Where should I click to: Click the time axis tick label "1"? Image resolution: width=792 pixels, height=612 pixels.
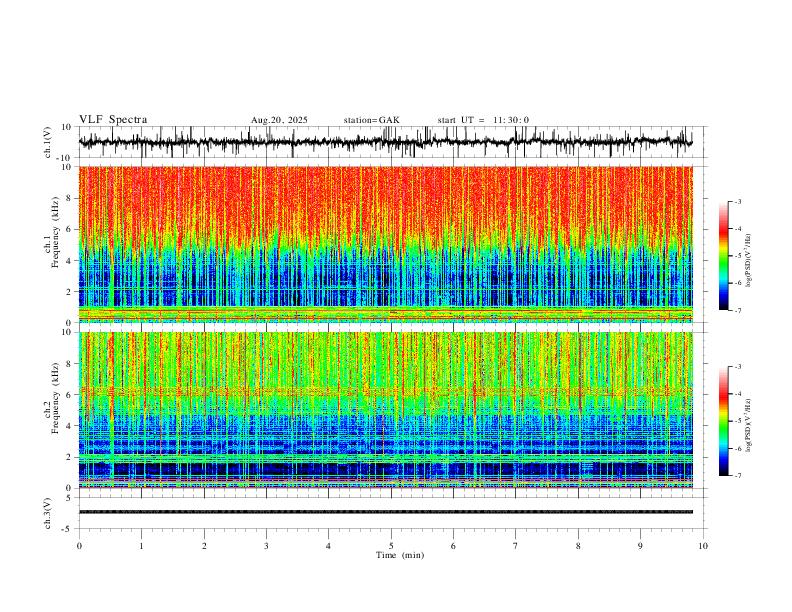141,546
